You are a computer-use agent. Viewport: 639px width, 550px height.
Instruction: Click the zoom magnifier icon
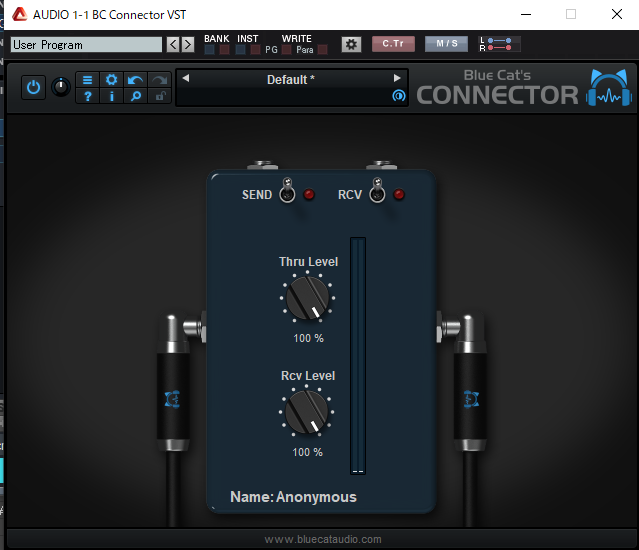point(135,96)
